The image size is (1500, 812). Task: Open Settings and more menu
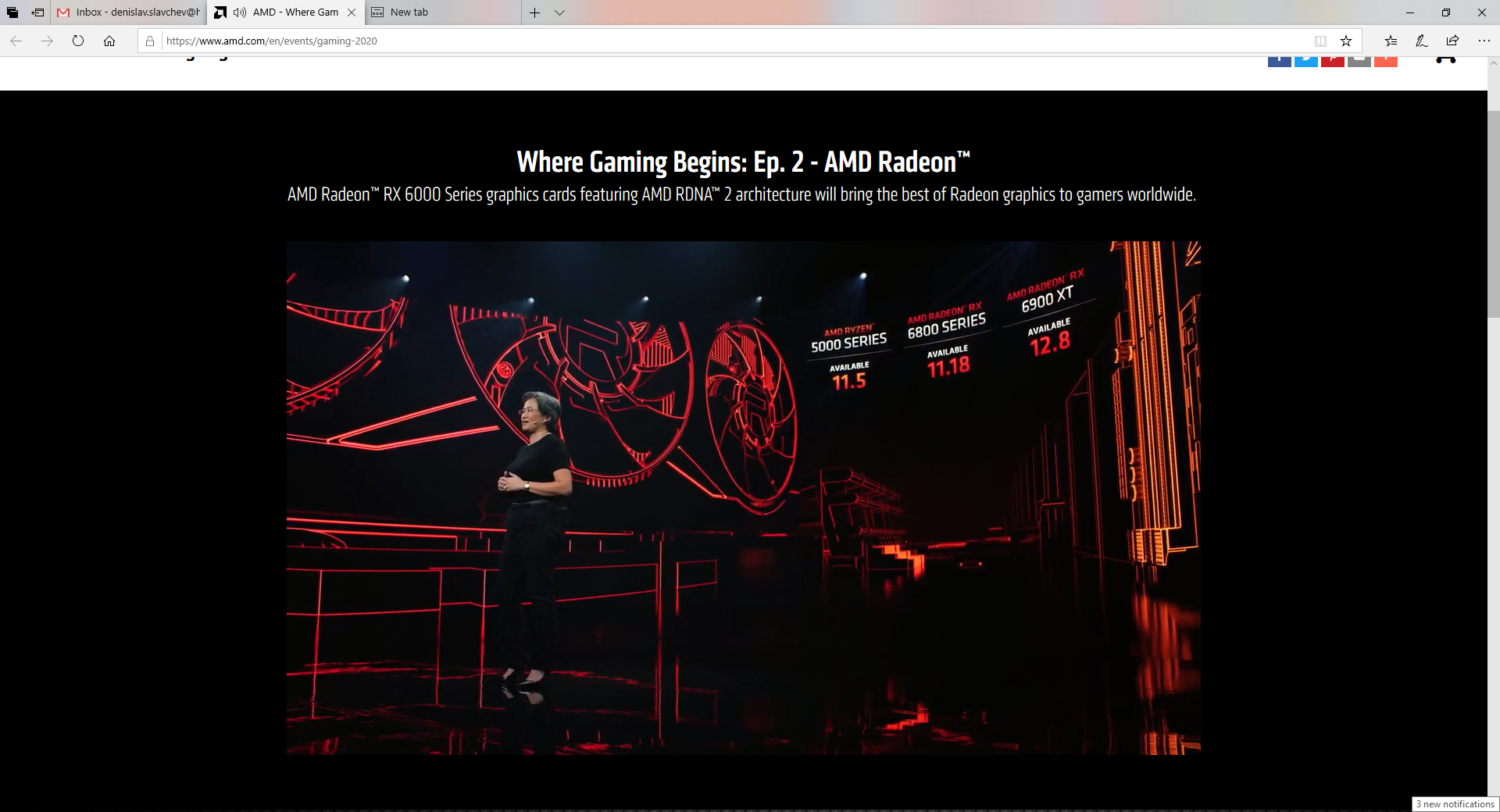coord(1484,41)
